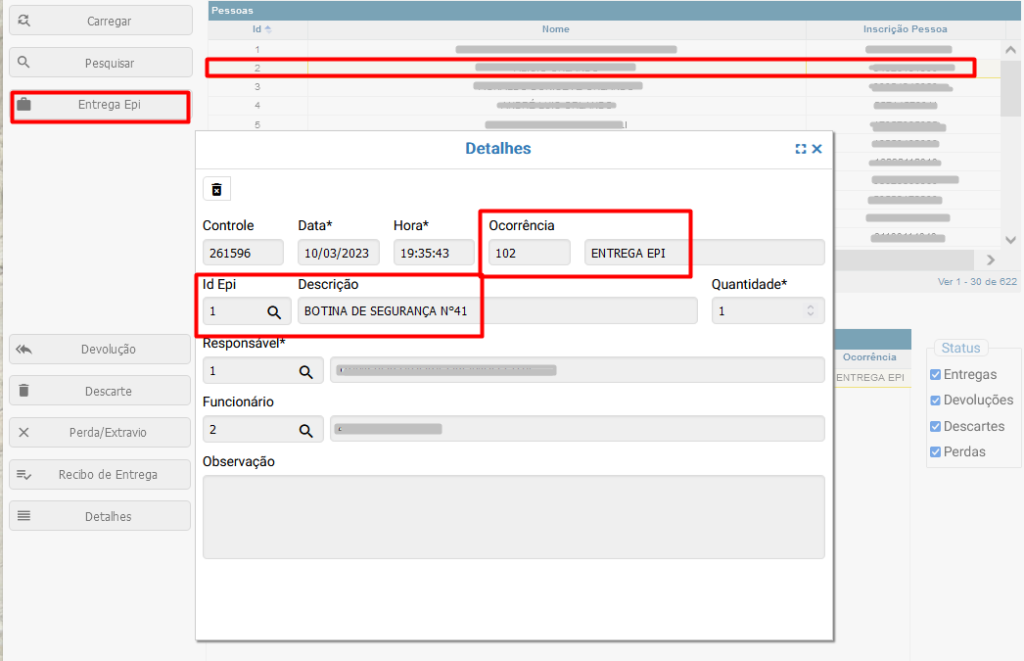The width and height of the screenshot is (1024, 661).
Task: Click the Nome column header
Action: tap(556, 29)
